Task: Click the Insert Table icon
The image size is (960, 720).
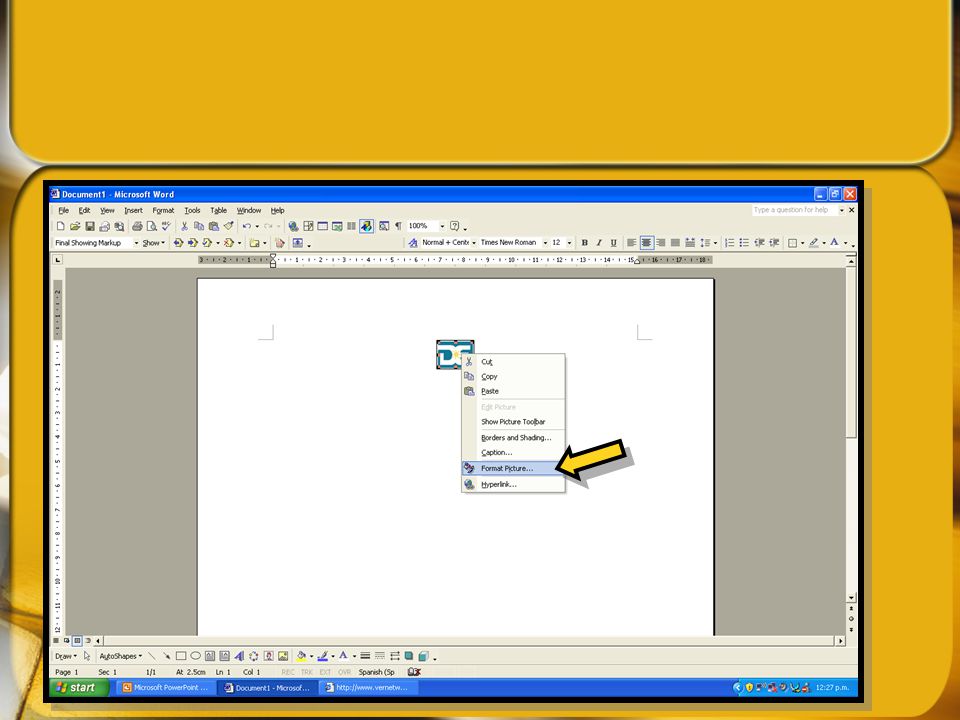Action: [323, 227]
